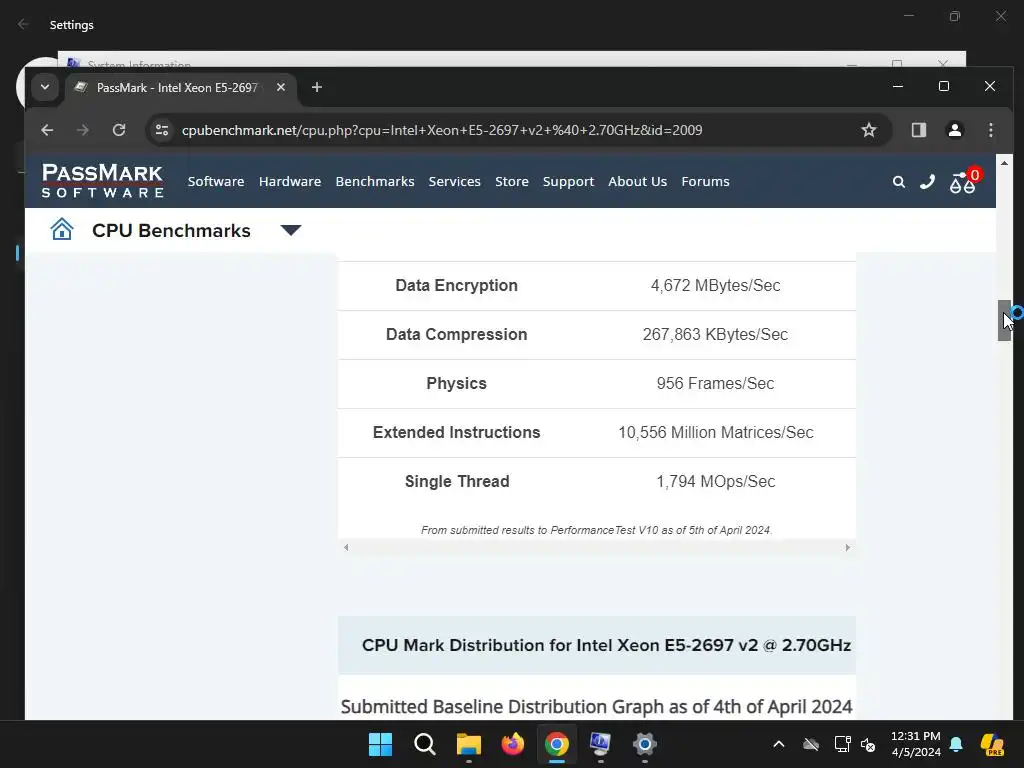Viewport: 1024px width, 768px height.
Task: Open the Windows Start menu
Action: click(380, 744)
